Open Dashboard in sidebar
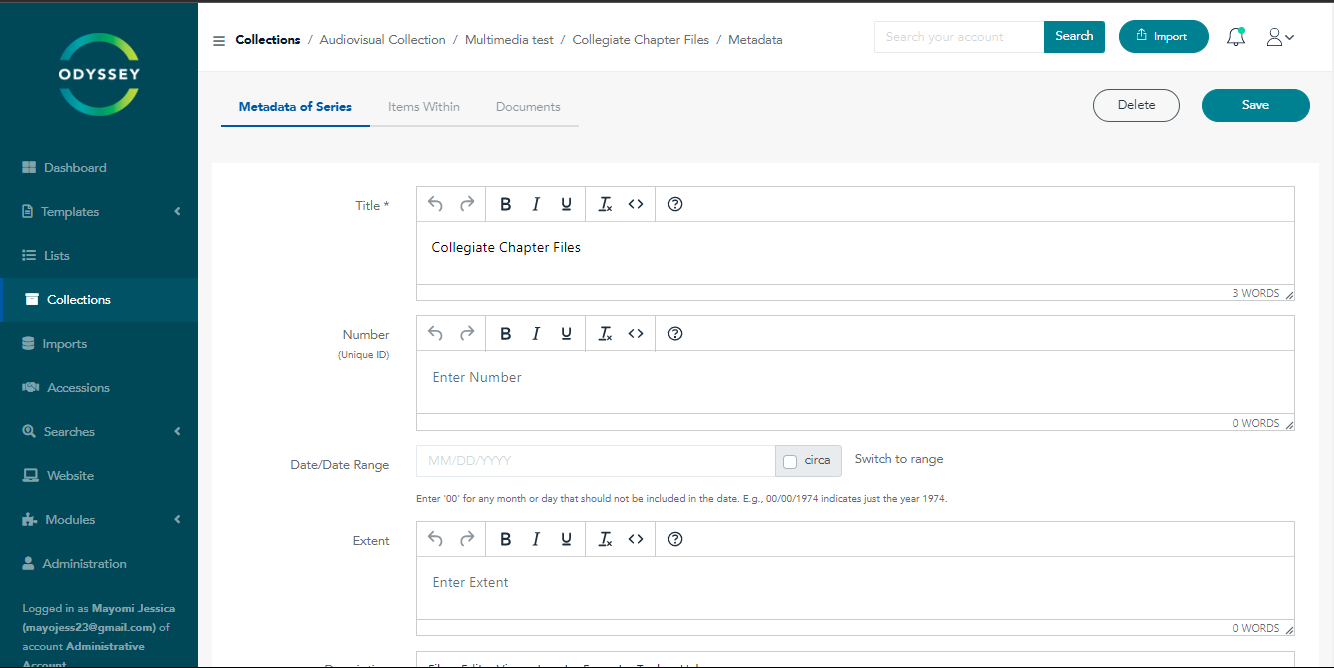1334x668 pixels. (99, 168)
